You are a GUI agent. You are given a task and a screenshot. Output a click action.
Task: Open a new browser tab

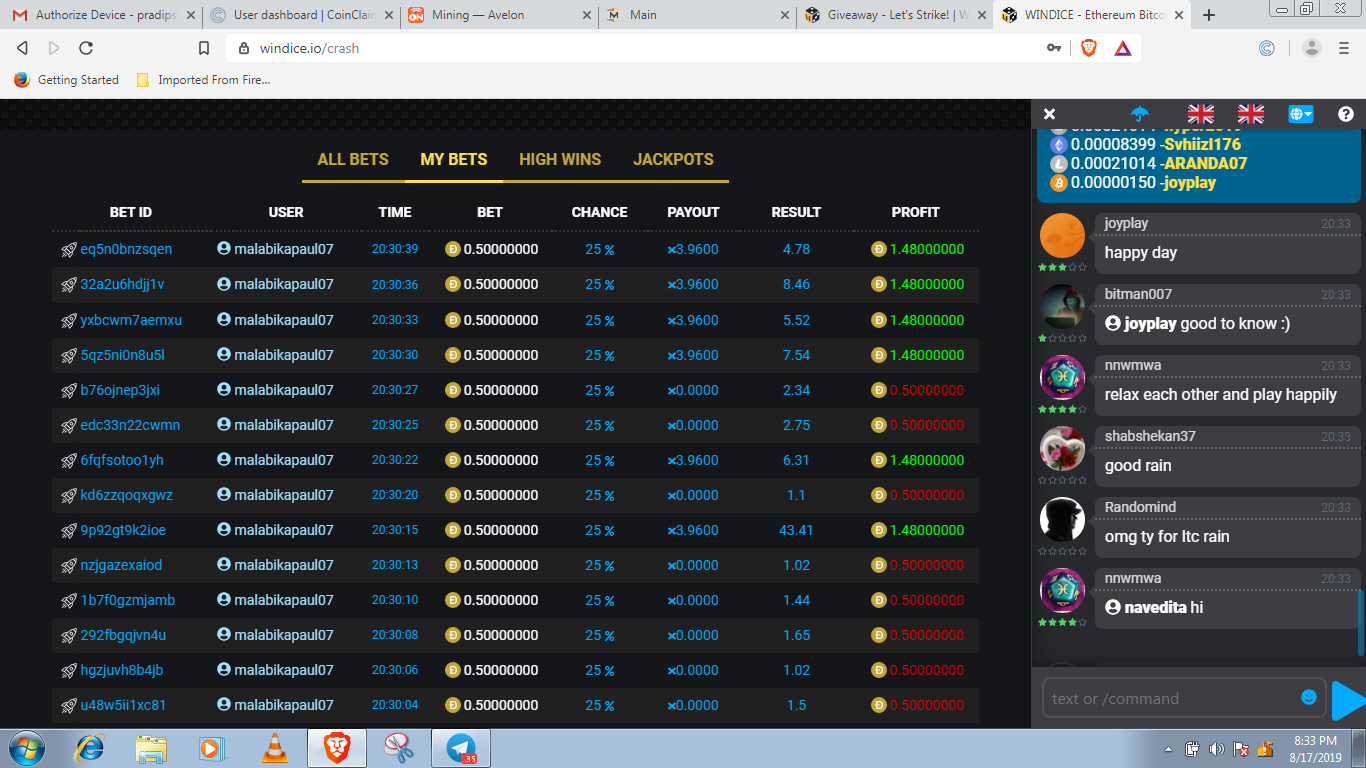pos(1209,15)
